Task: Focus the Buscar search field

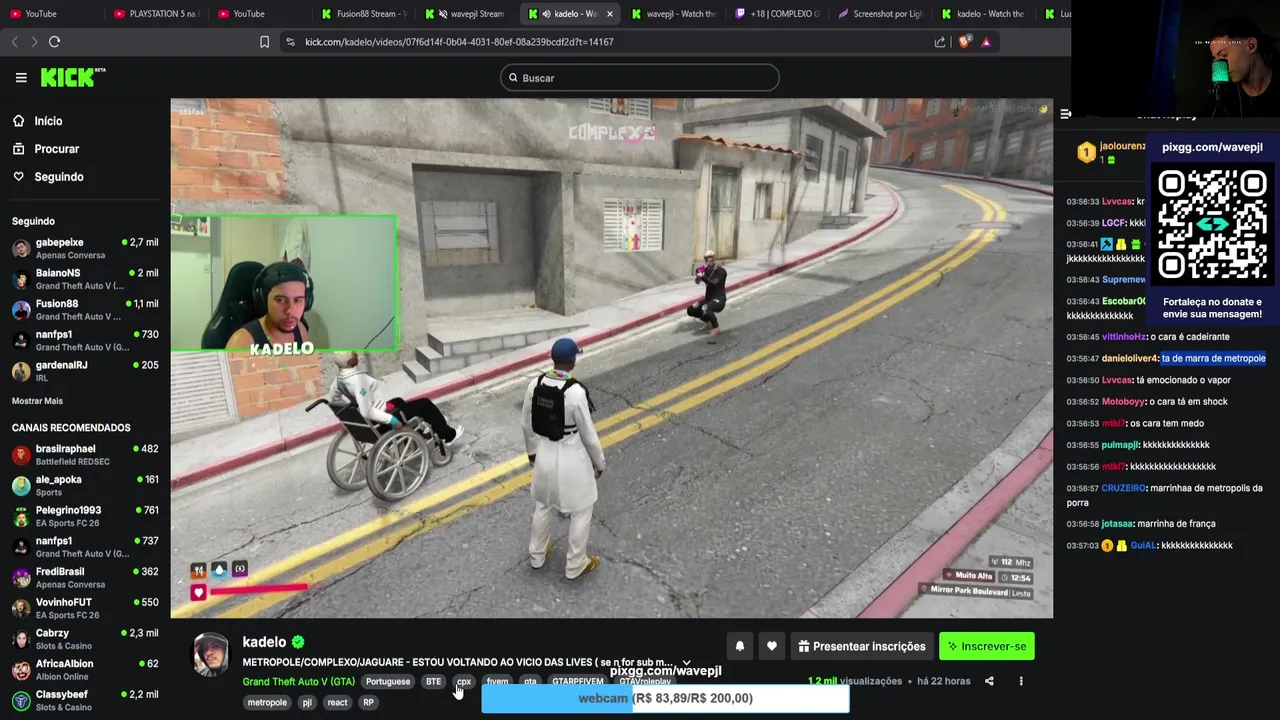Action: 640,78
